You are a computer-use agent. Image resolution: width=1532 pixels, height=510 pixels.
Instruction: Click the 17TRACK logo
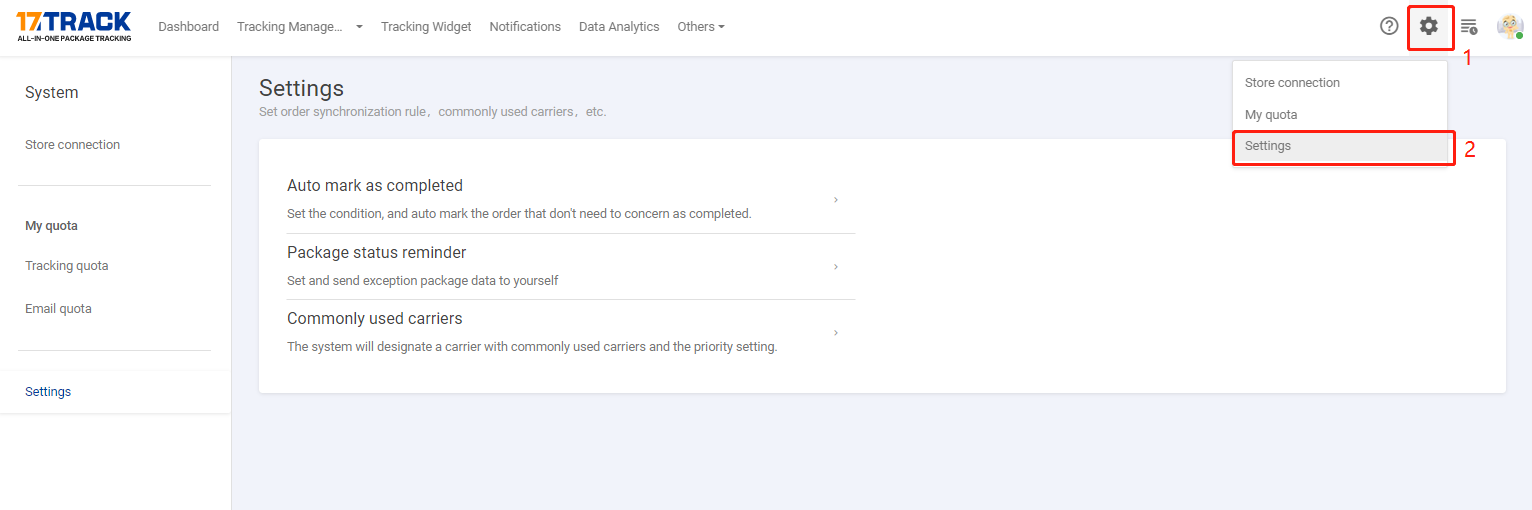coord(74,26)
